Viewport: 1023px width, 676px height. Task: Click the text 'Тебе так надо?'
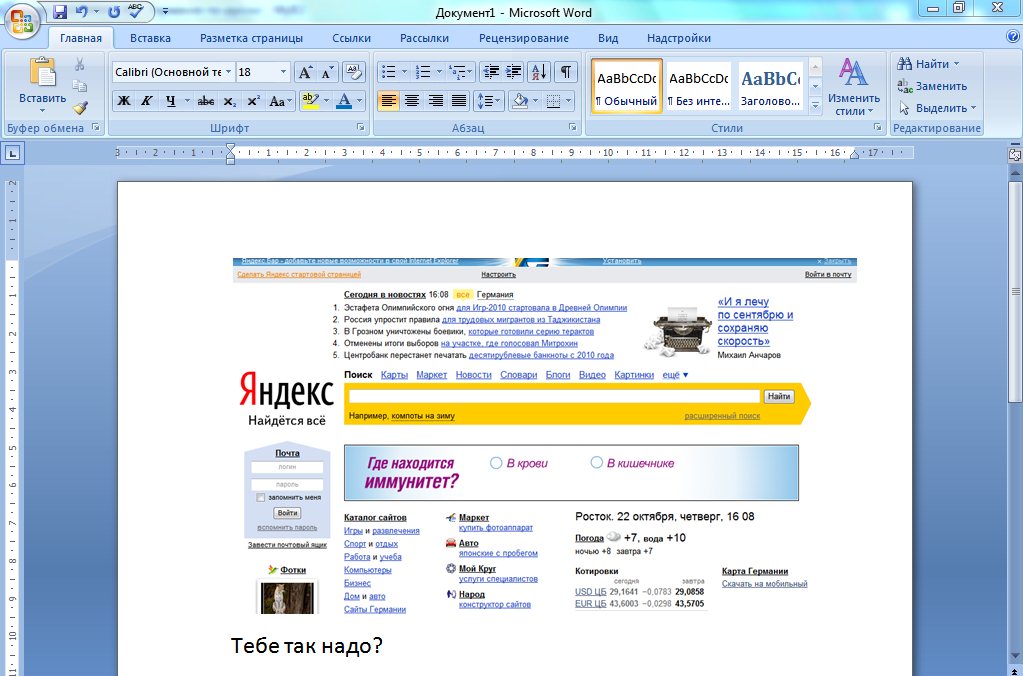click(x=307, y=645)
